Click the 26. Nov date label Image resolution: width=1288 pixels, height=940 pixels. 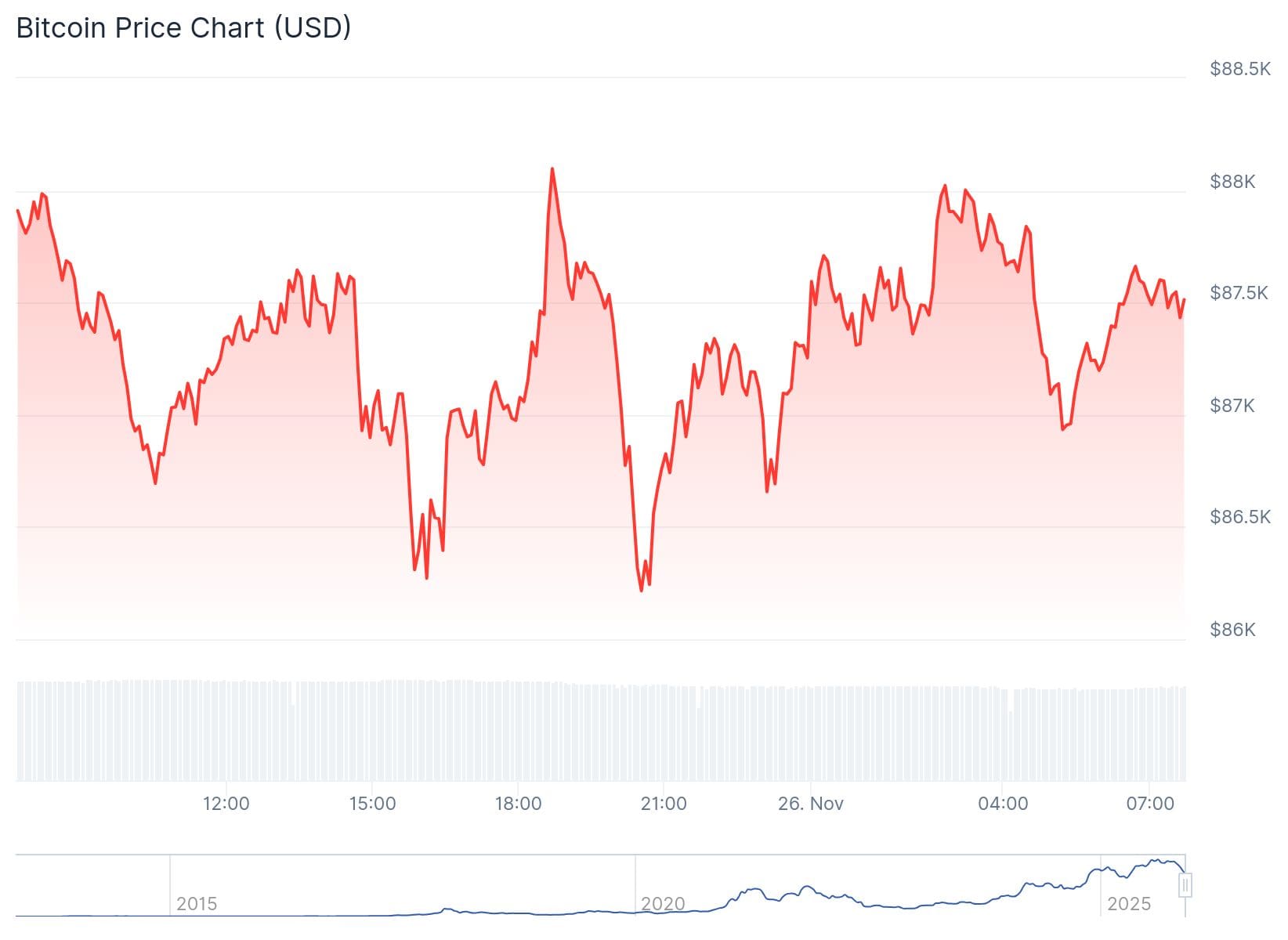coord(810,804)
